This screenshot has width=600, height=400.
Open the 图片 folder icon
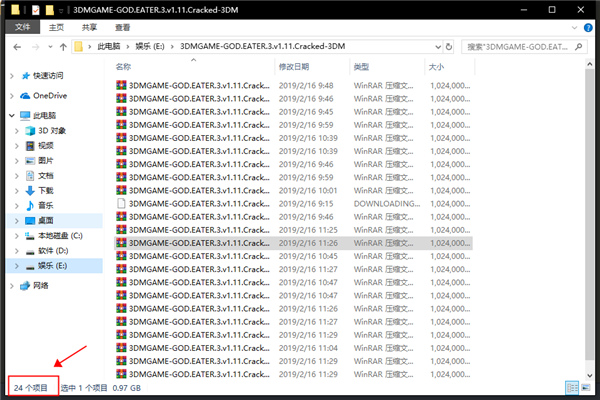coord(30,161)
